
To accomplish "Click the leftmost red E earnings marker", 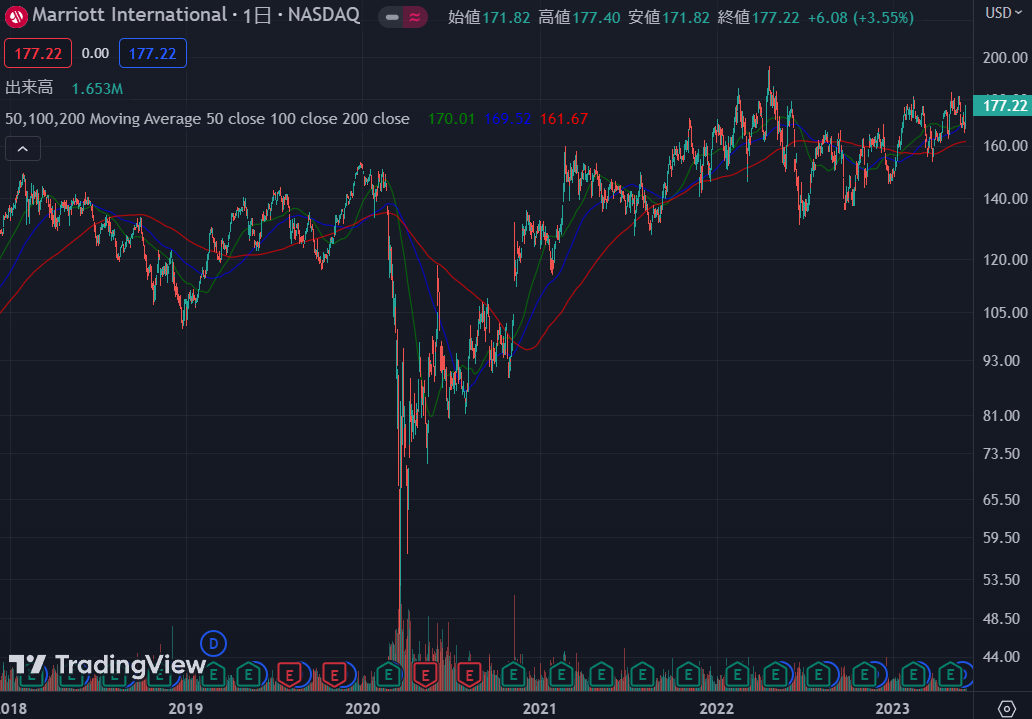I will click(x=290, y=675).
